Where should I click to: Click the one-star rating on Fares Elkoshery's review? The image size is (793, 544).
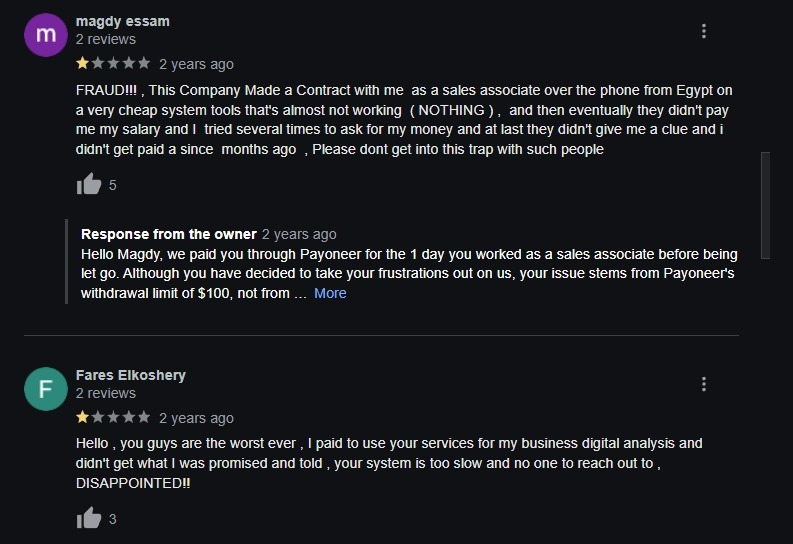click(x=113, y=417)
